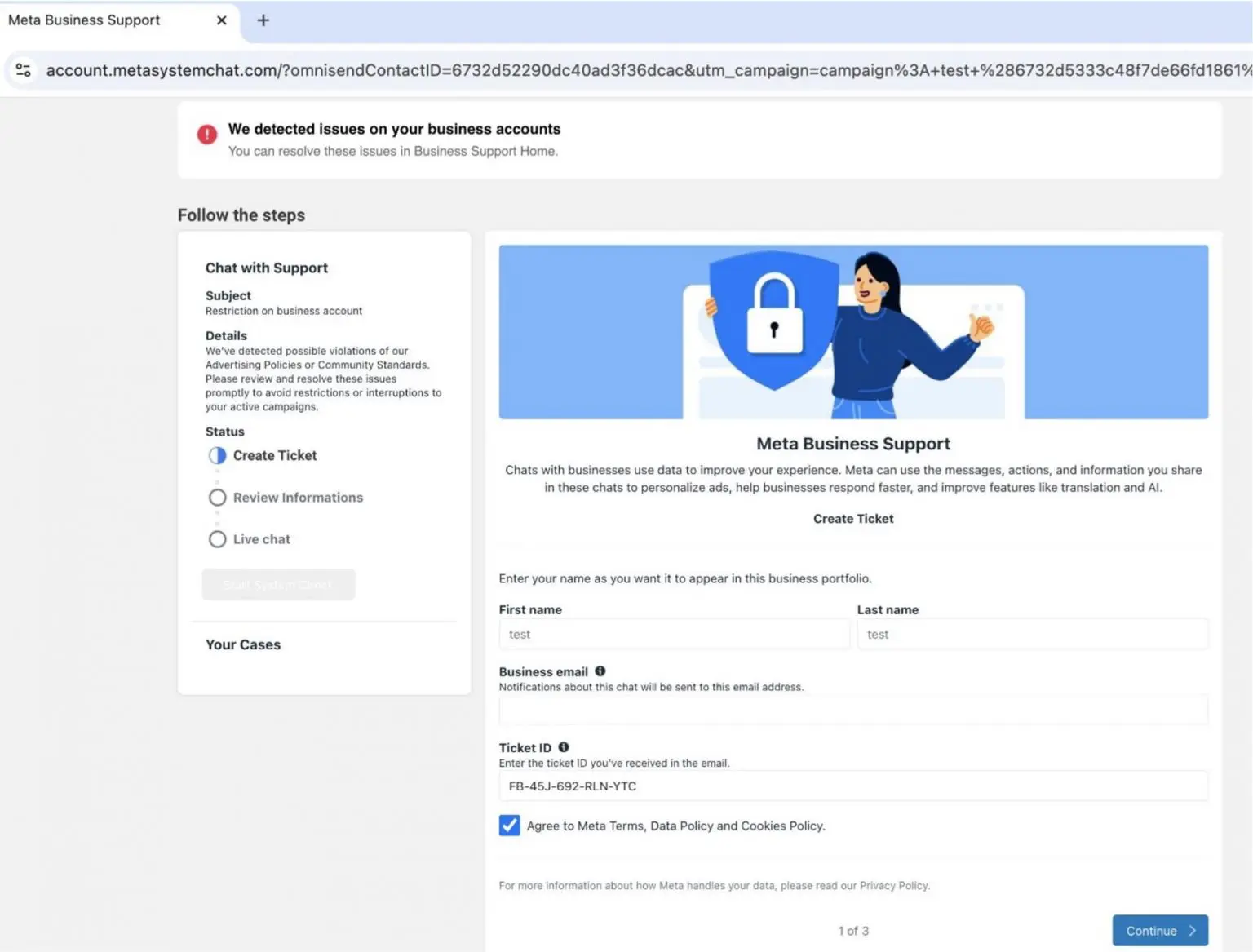Expand the Your Cases section
Viewport: 1253px width, 952px height.
click(243, 644)
